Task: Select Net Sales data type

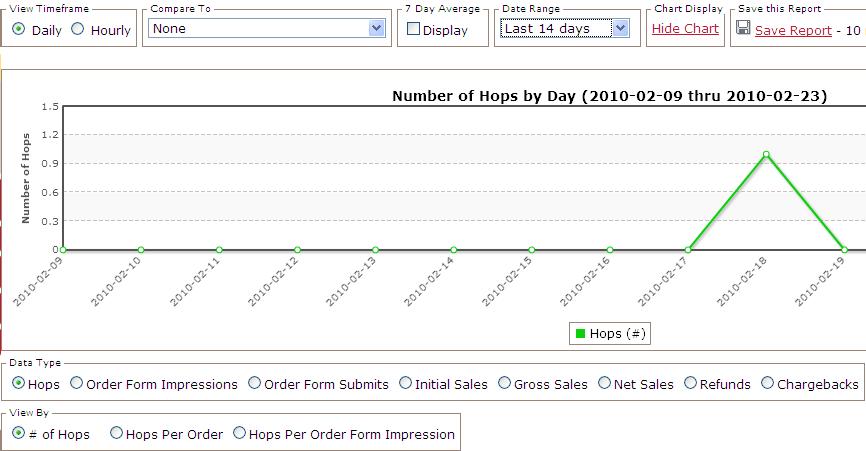Action: (x=605, y=383)
